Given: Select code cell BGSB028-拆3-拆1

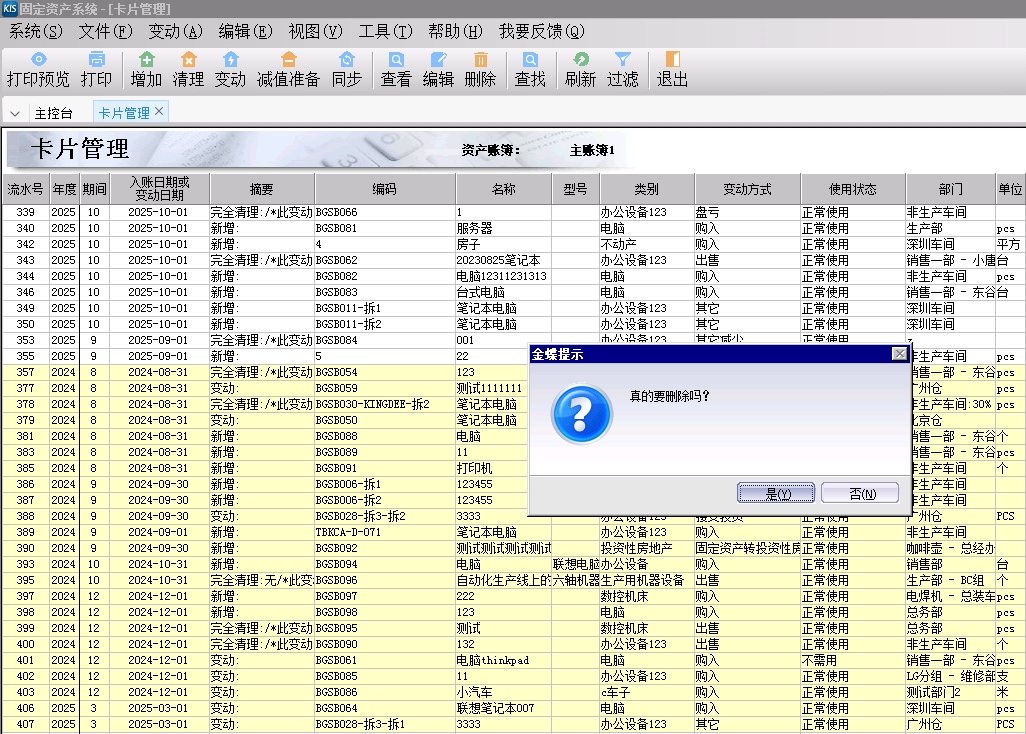Looking at the screenshot, I should pyautogui.click(x=385, y=725).
